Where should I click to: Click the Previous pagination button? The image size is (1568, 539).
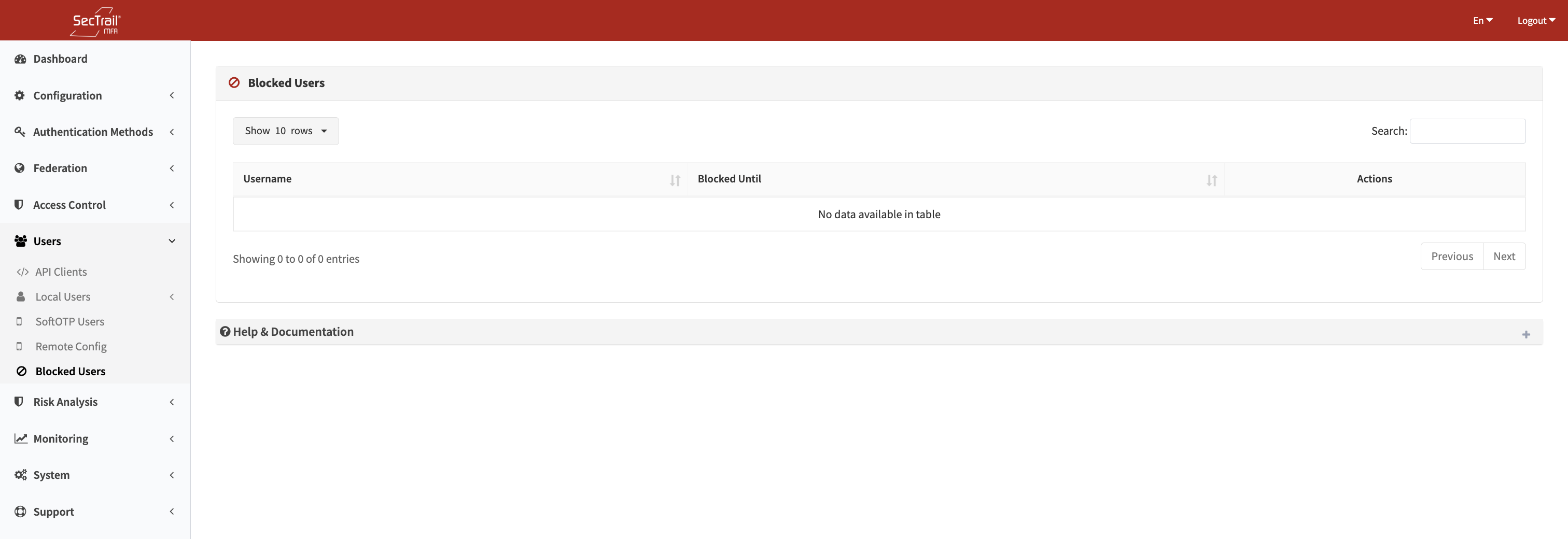coord(1452,257)
